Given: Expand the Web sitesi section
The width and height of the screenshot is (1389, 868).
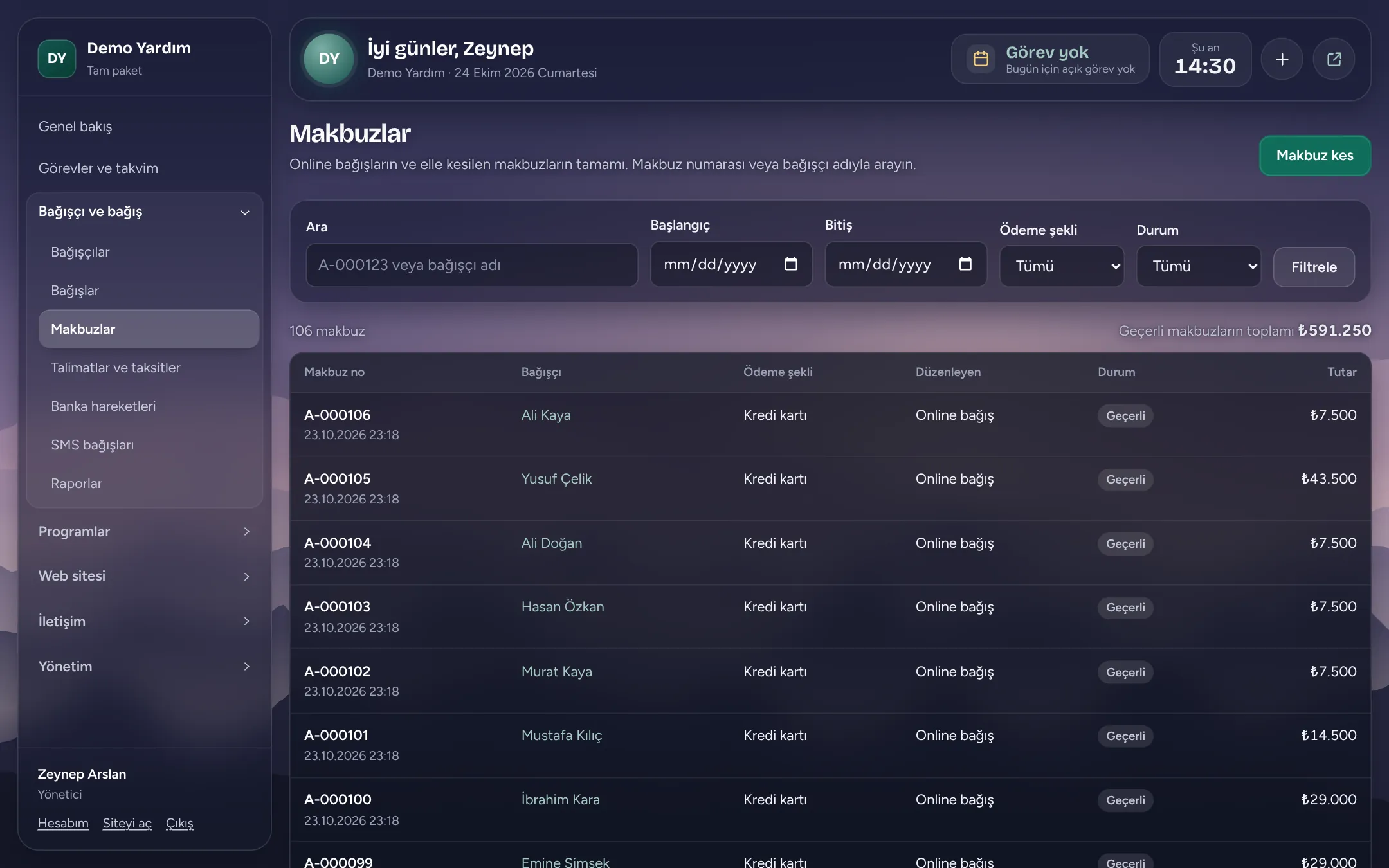Looking at the screenshot, I should (145, 576).
